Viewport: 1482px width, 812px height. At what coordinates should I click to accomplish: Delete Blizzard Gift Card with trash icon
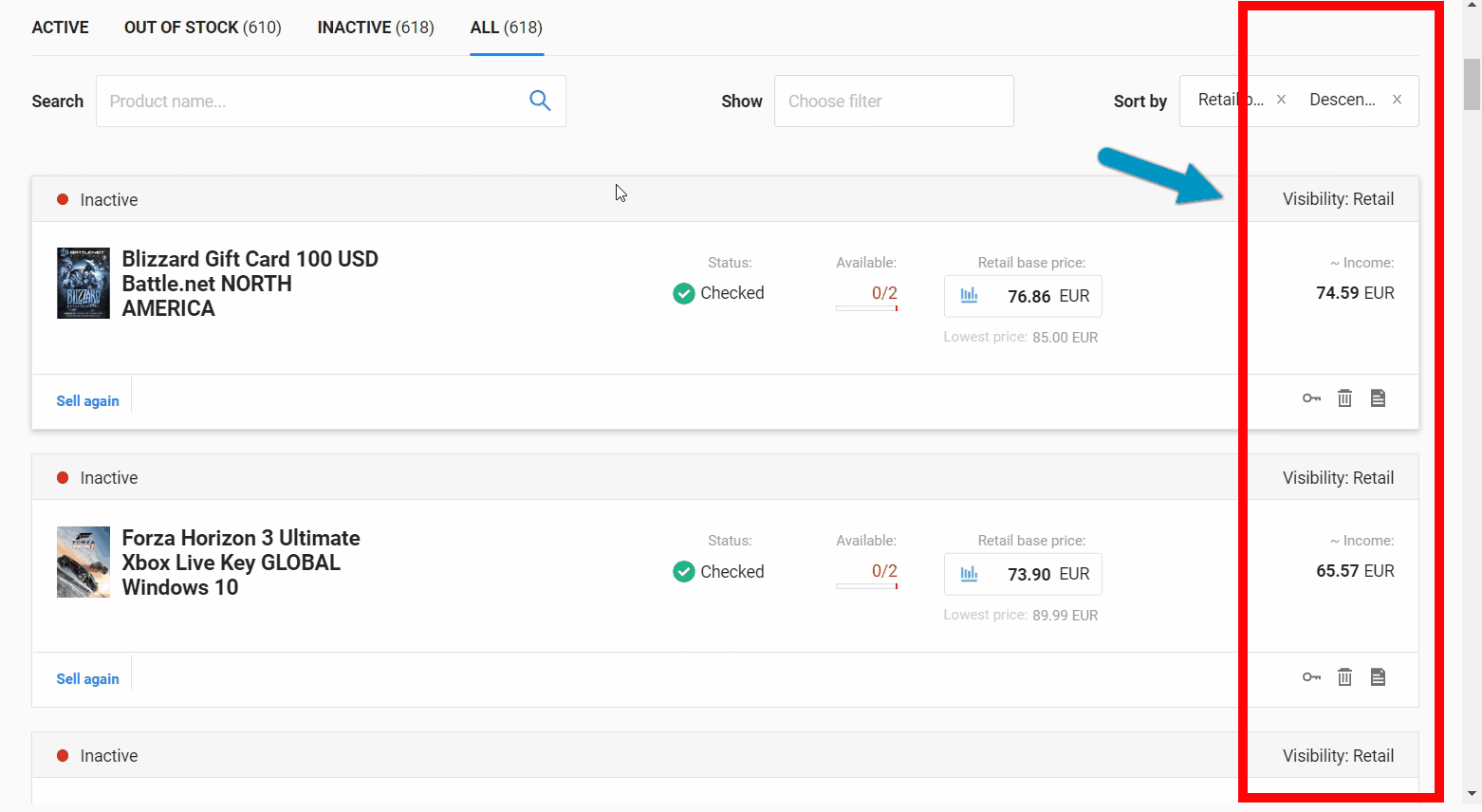1344,398
